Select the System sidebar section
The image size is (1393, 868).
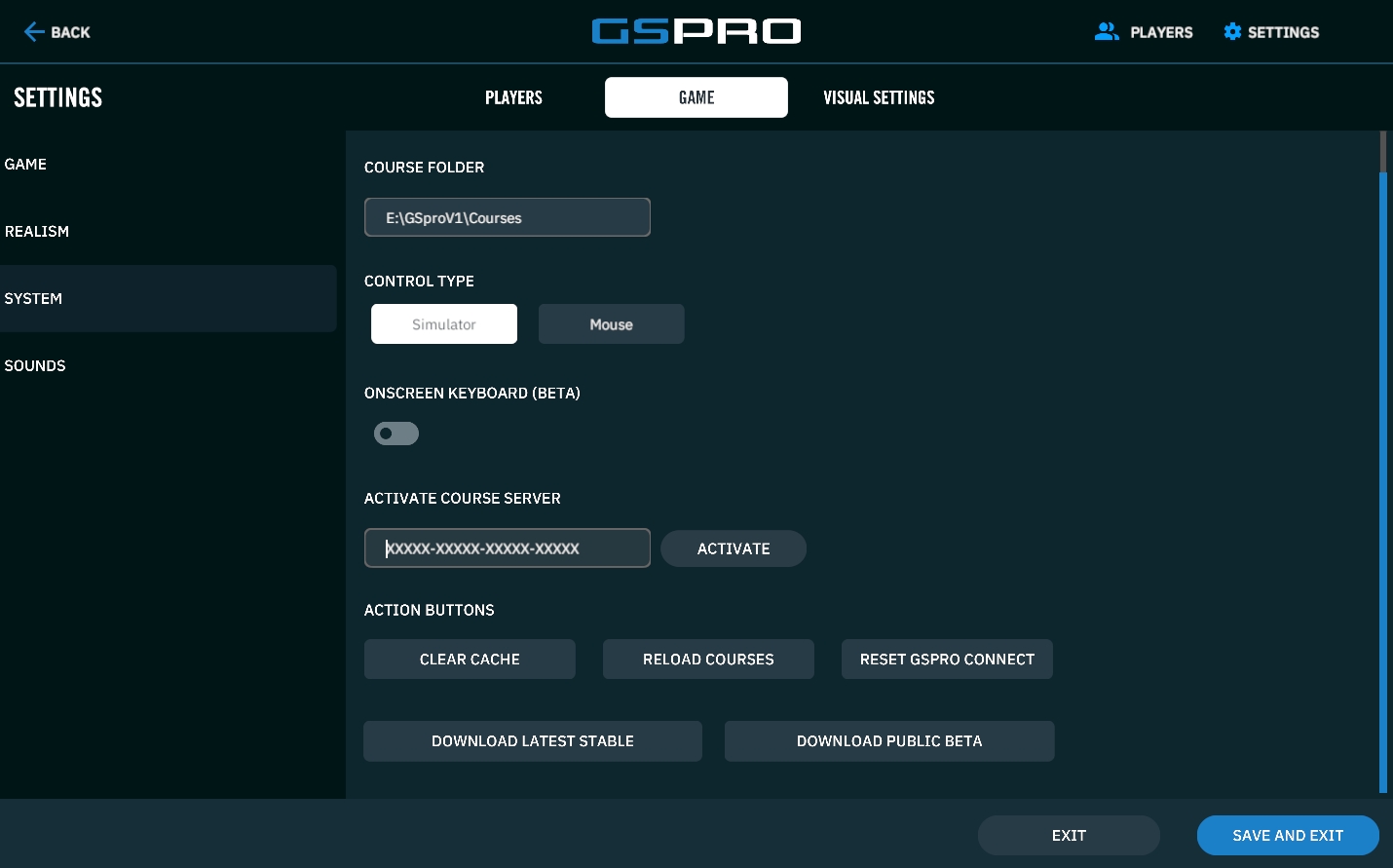tap(33, 299)
